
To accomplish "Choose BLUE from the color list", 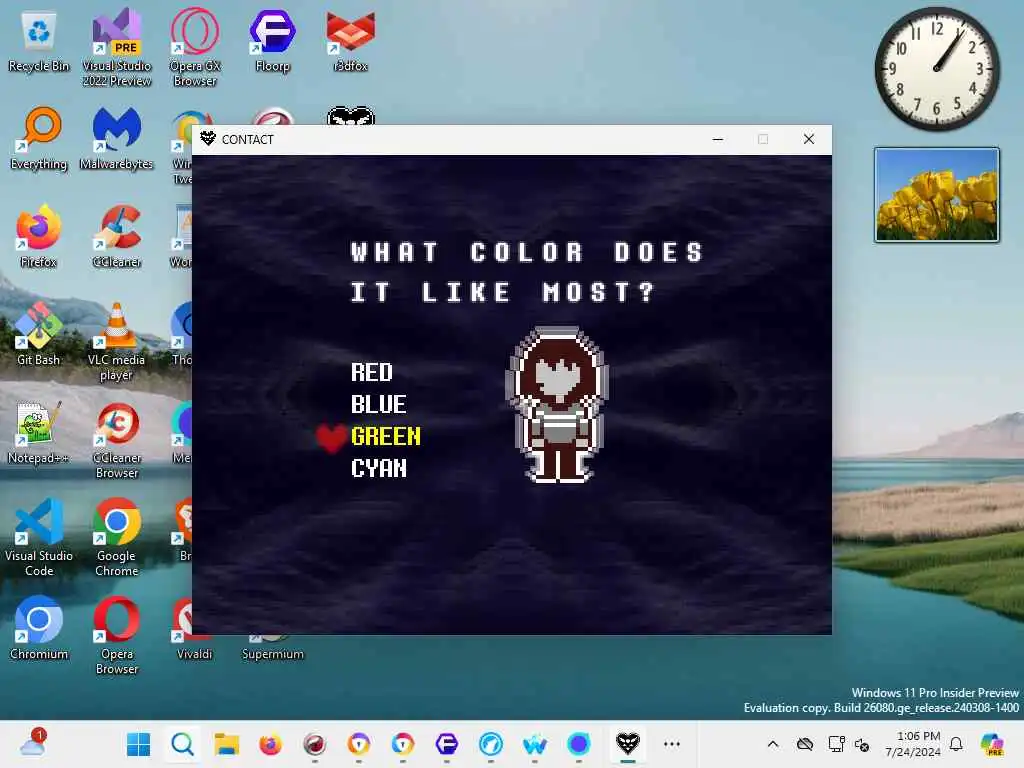I will tap(379, 404).
